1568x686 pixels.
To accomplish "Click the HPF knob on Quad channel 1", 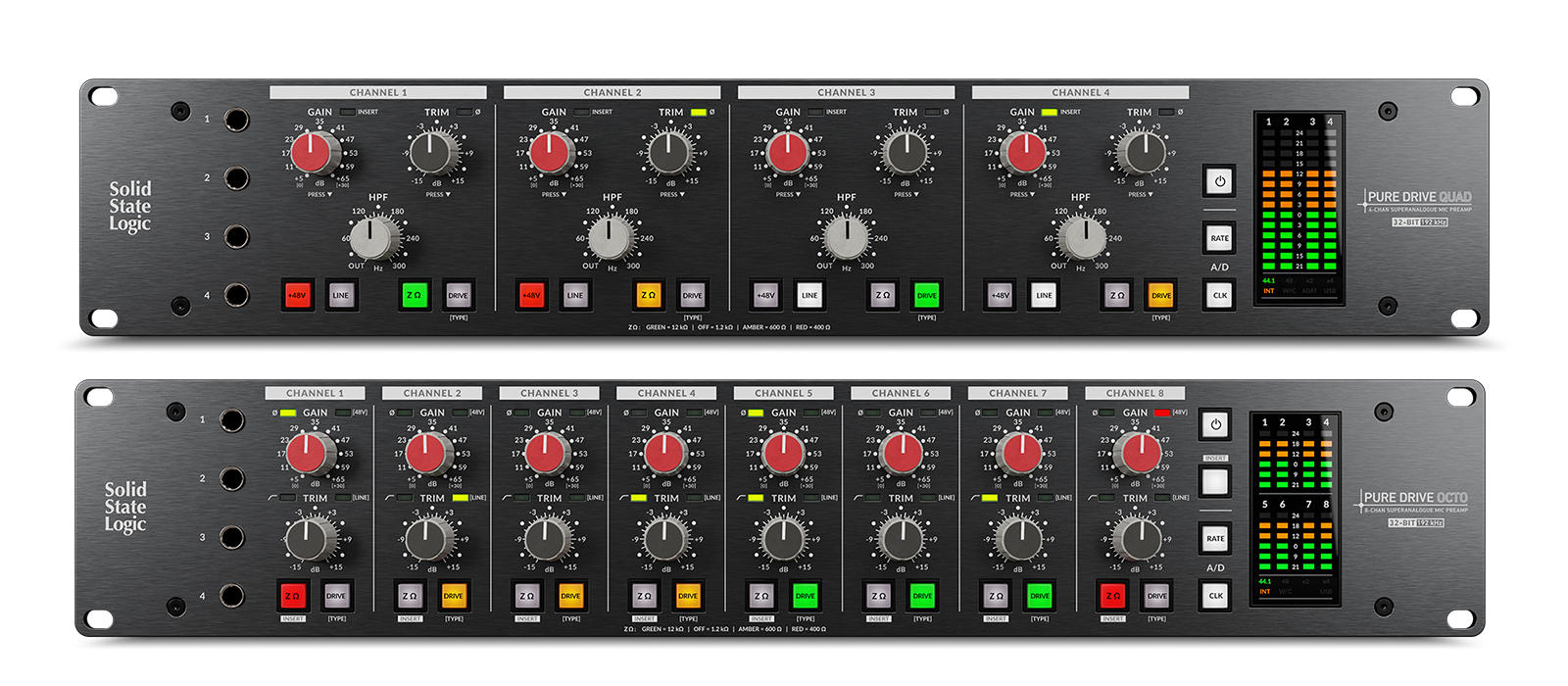I will [373, 238].
